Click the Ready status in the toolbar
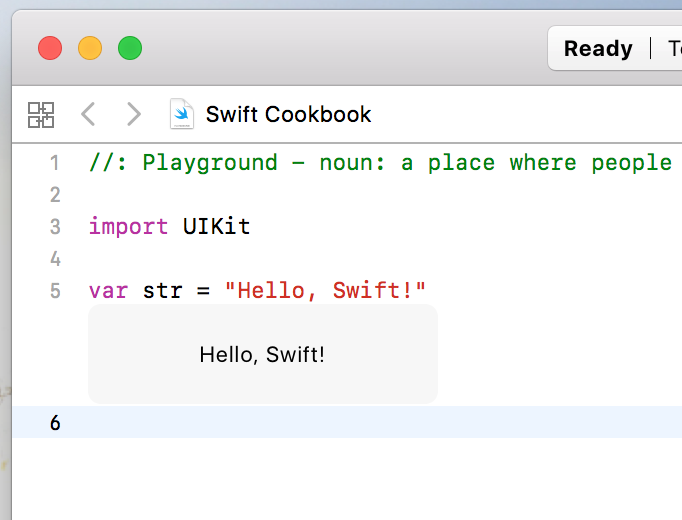The height and width of the screenshot is (520, 682). click(598, 49)
